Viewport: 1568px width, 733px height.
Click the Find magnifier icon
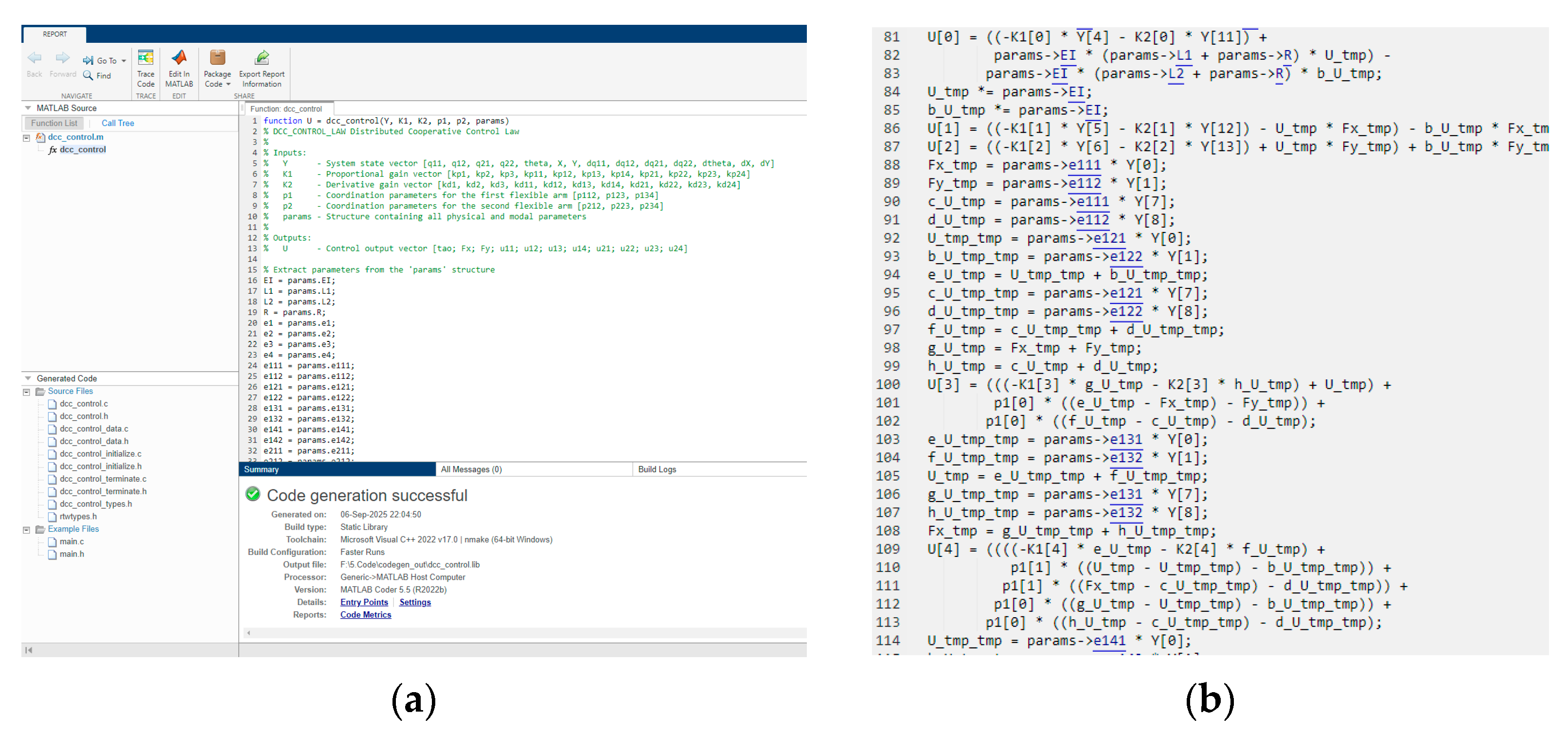(88, 75)
